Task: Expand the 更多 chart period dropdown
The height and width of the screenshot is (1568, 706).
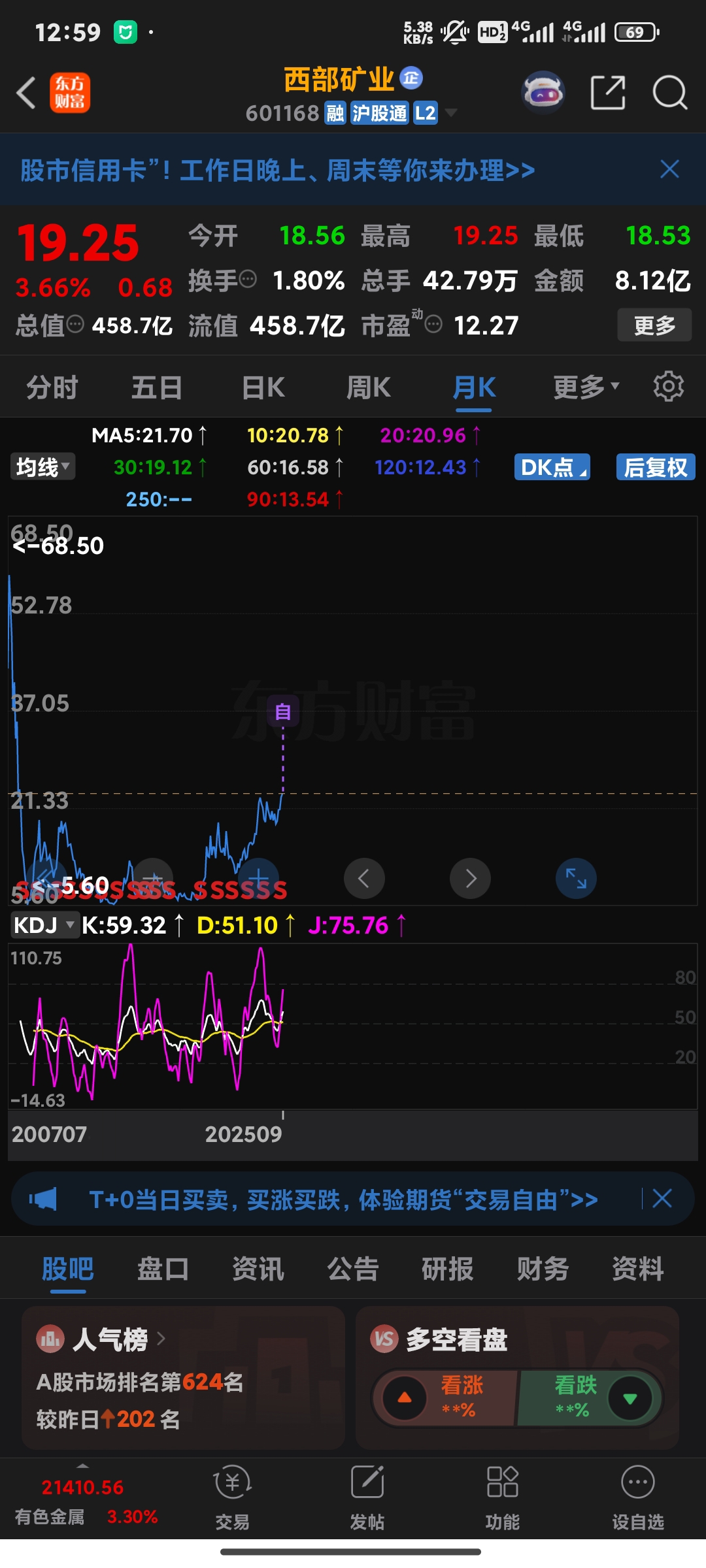Action: pos(586,387)
